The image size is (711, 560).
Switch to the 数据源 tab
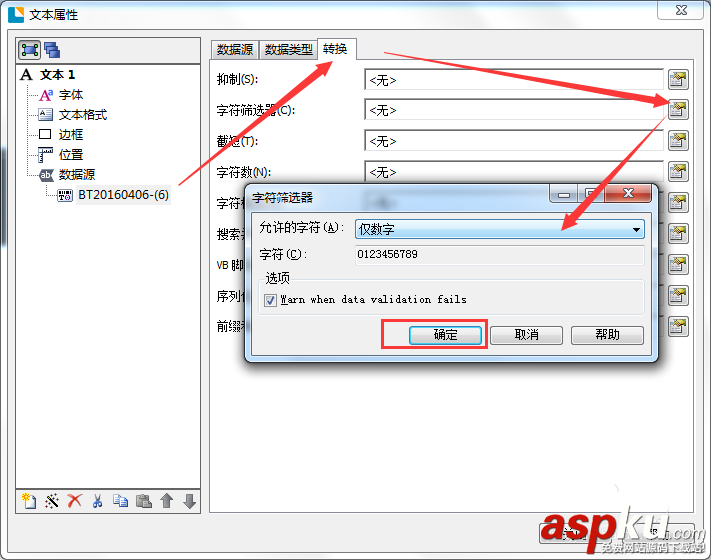click(234, 49)
